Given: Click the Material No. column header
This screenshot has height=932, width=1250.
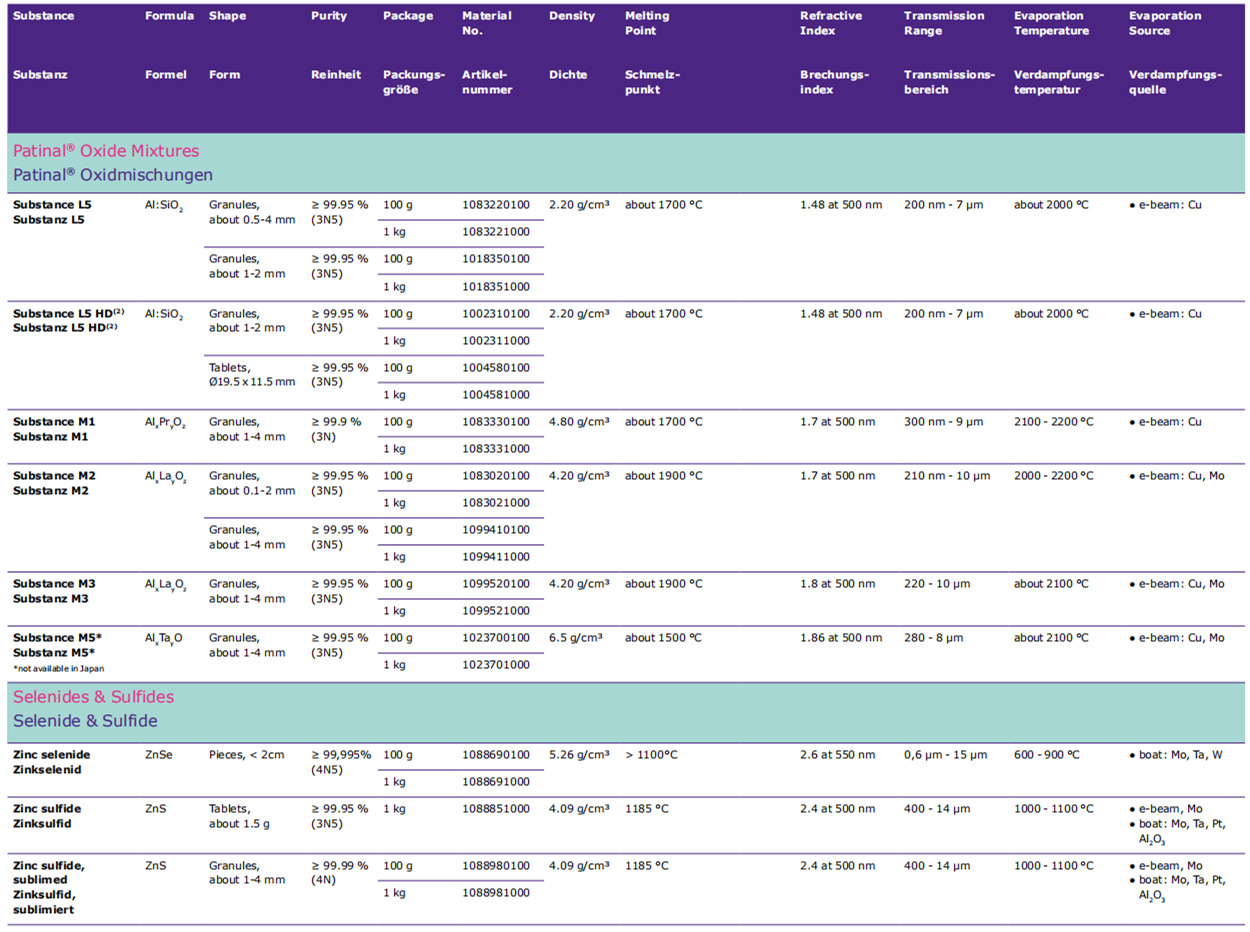Looking at the screenshot, I should tap(487, 23).
